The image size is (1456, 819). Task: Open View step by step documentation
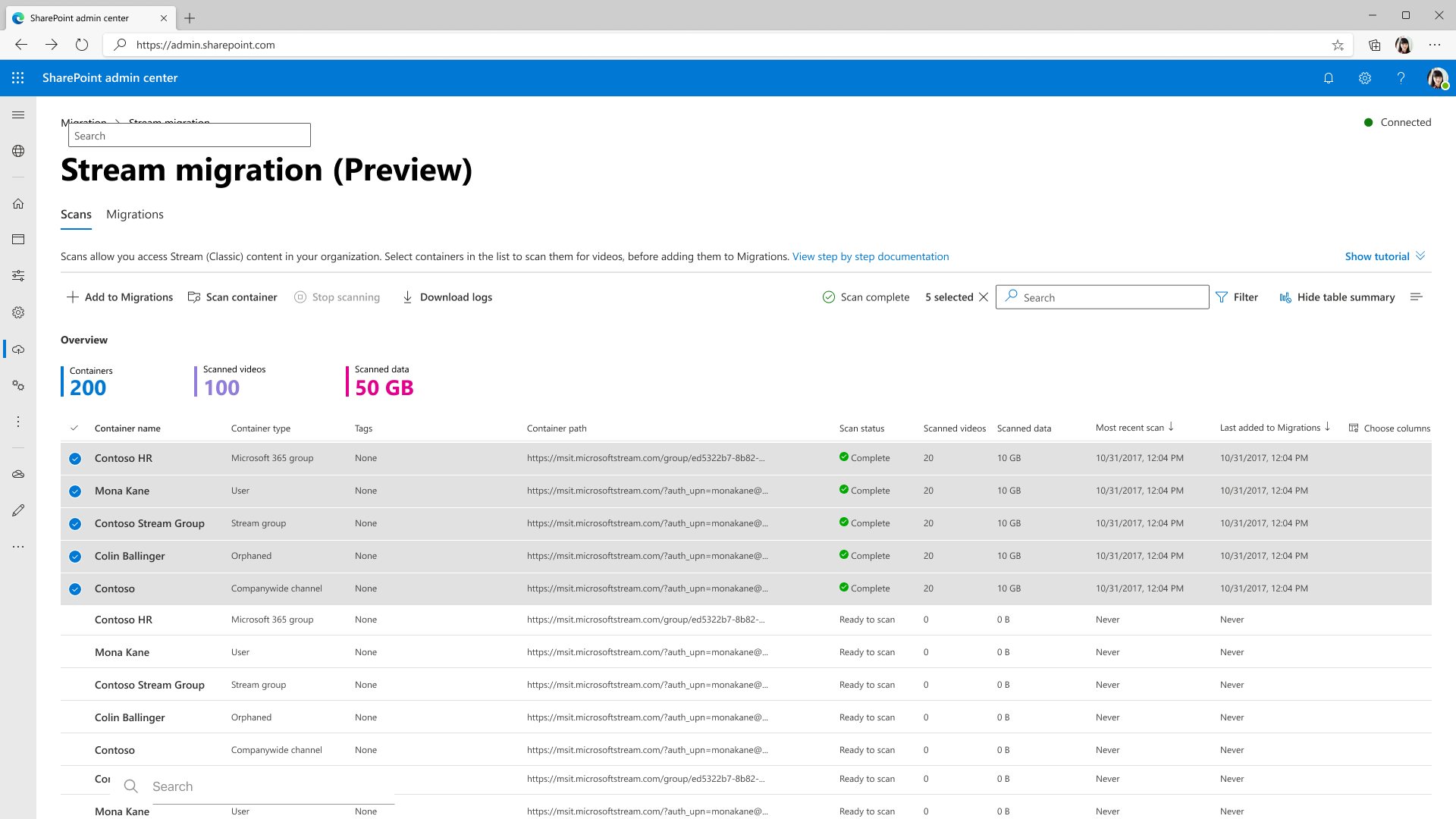pyautogui.click(x=870, y=256)
